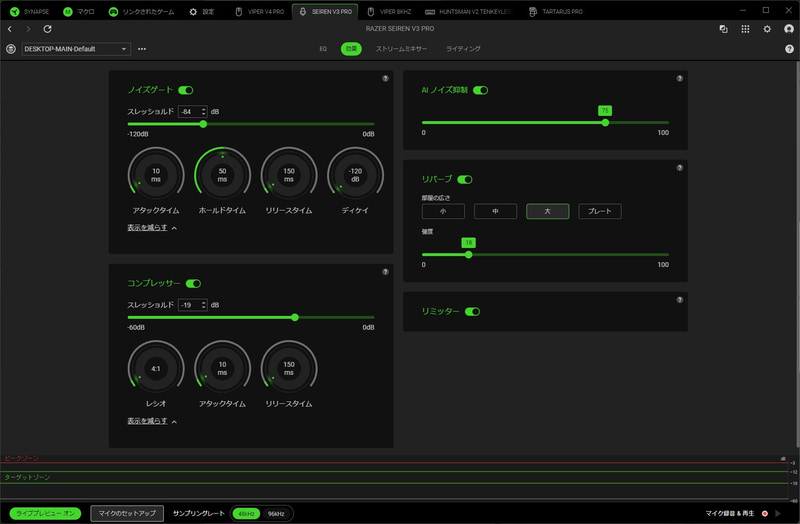The height and width of the screenshot is (524, 800).
Task: Click the ディケイ knob
Action: click(355, 175)
